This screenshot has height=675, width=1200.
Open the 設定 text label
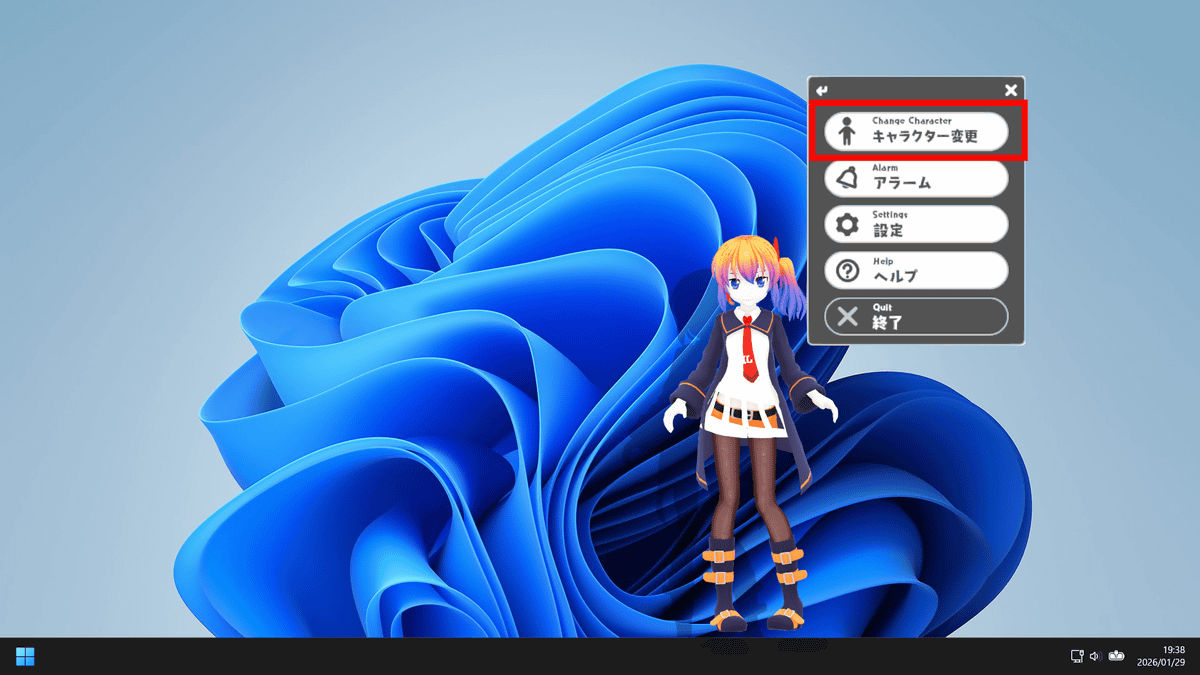(x=888, y=229)
